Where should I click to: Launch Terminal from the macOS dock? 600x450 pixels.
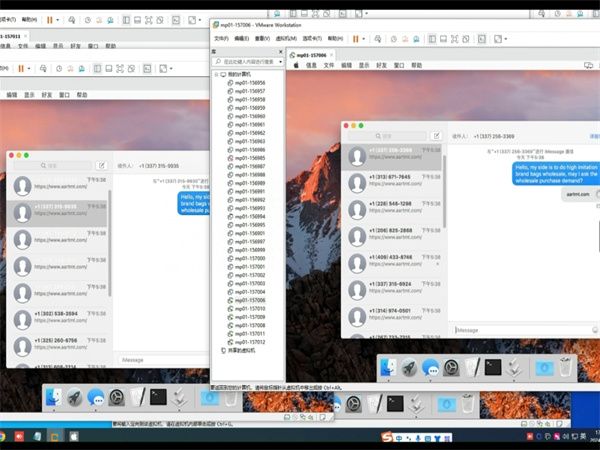pyautogui.click(x=493, y=367)
